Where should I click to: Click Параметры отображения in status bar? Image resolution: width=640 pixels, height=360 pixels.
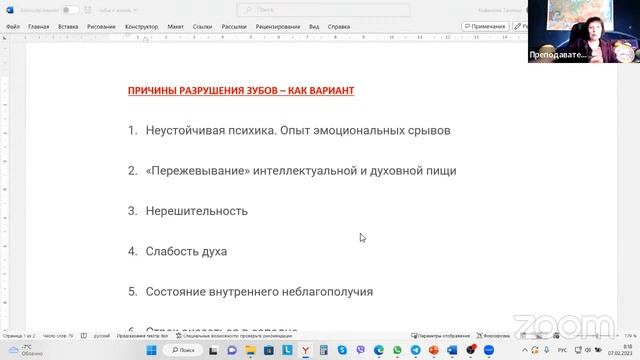440,336
